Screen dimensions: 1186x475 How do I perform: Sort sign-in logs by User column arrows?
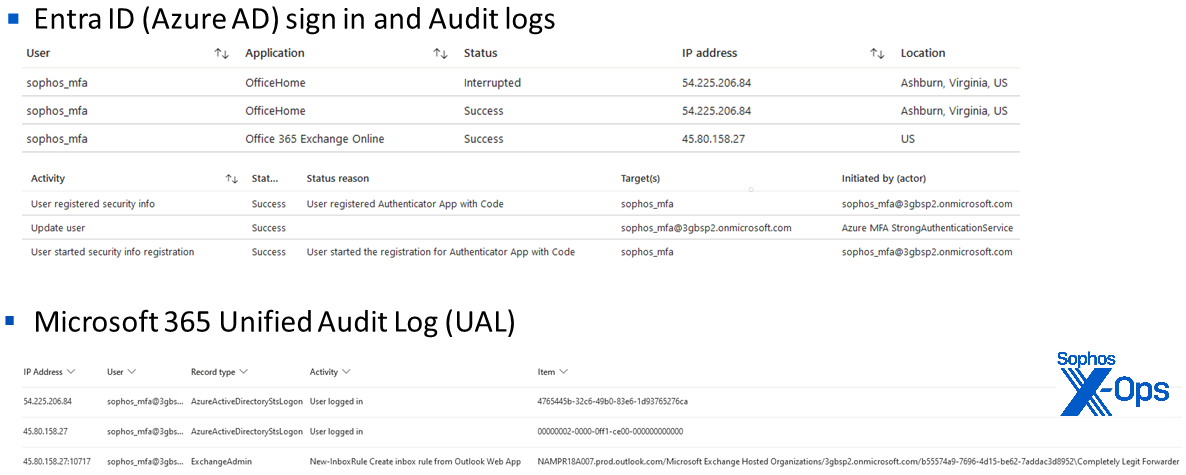coord(222,54)
